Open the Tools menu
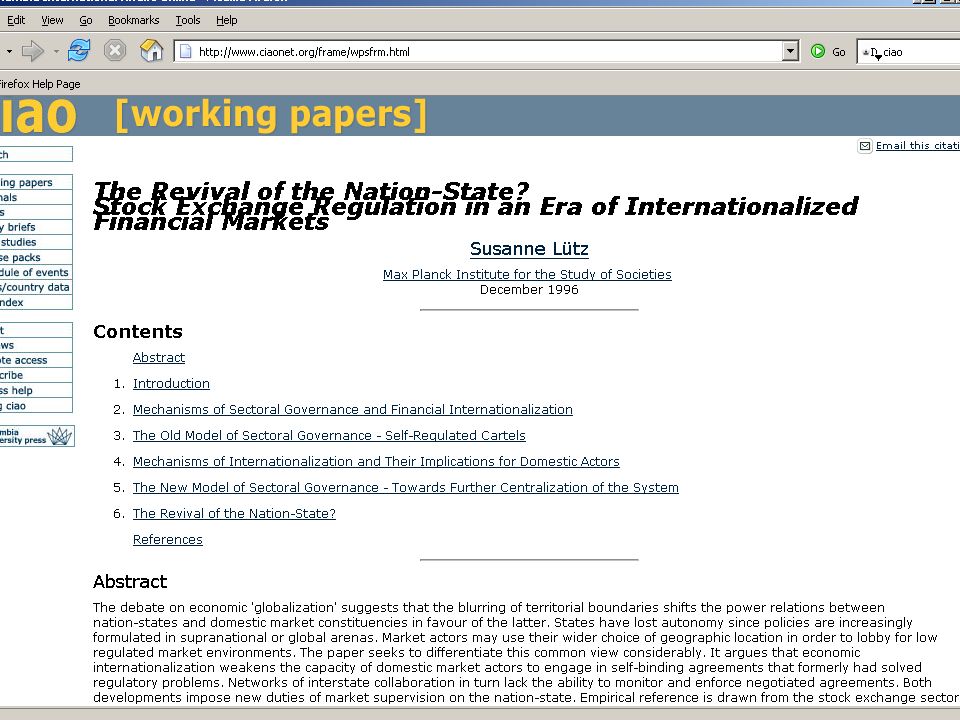Viewport: 960px width, 720px height. tap(188, 20)
